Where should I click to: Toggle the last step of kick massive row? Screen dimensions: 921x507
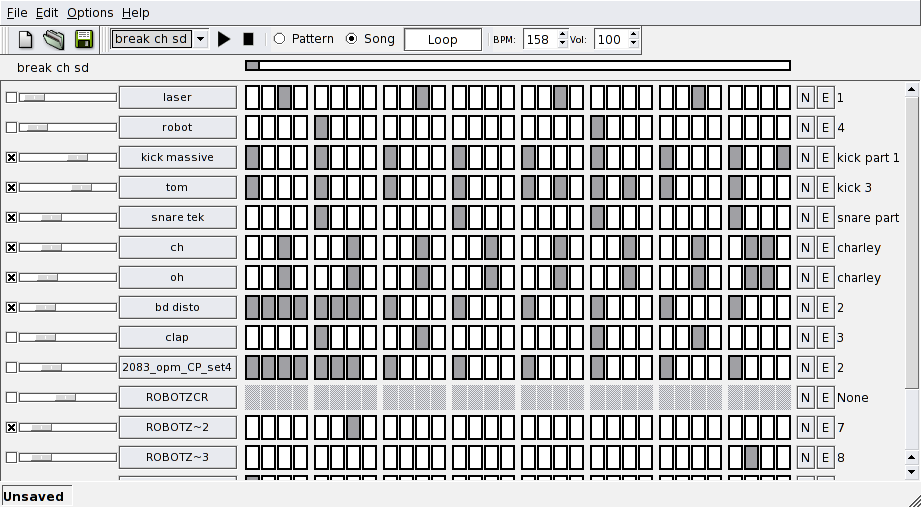(783, 157)
